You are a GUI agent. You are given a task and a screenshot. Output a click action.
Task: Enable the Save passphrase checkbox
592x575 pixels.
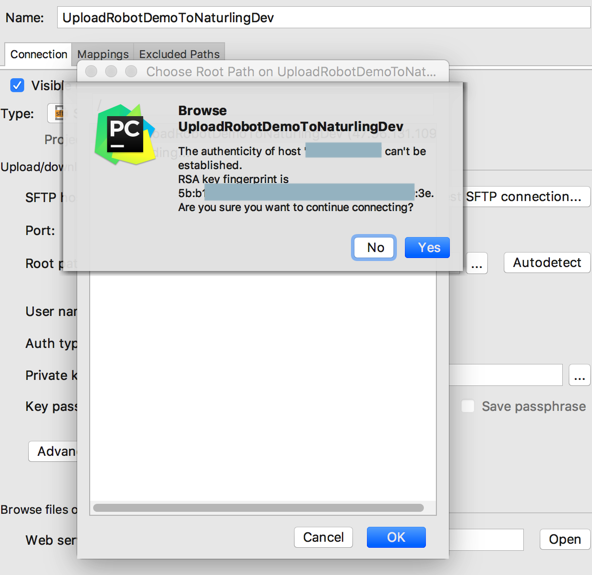468,406
